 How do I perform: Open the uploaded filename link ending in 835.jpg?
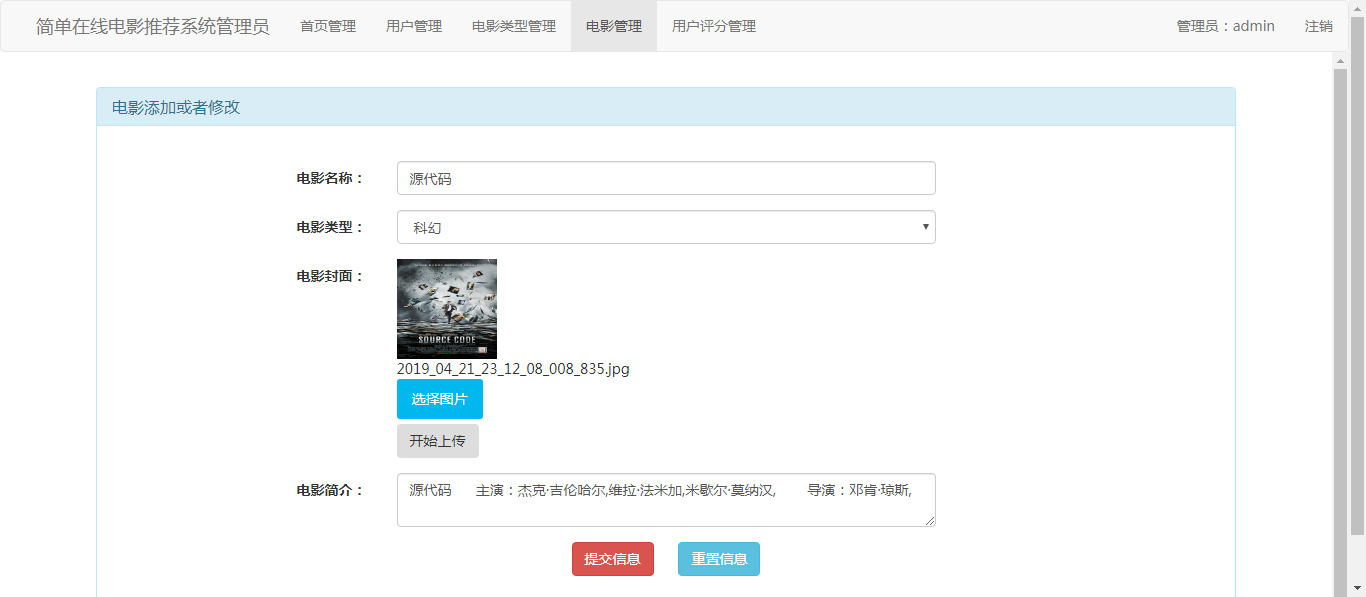[512, 368]
